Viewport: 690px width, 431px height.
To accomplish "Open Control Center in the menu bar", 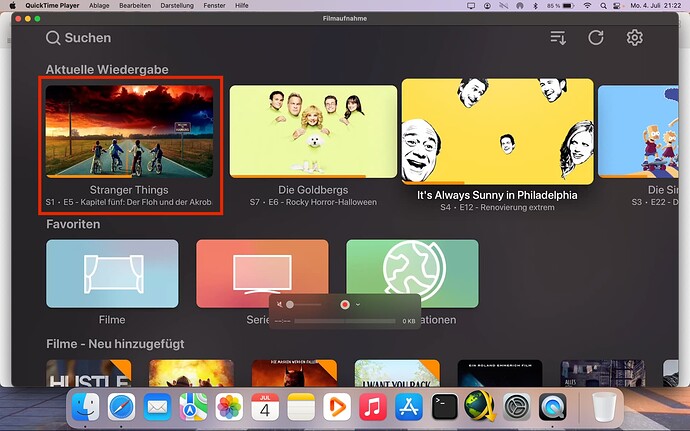I will tap(617, 6).
